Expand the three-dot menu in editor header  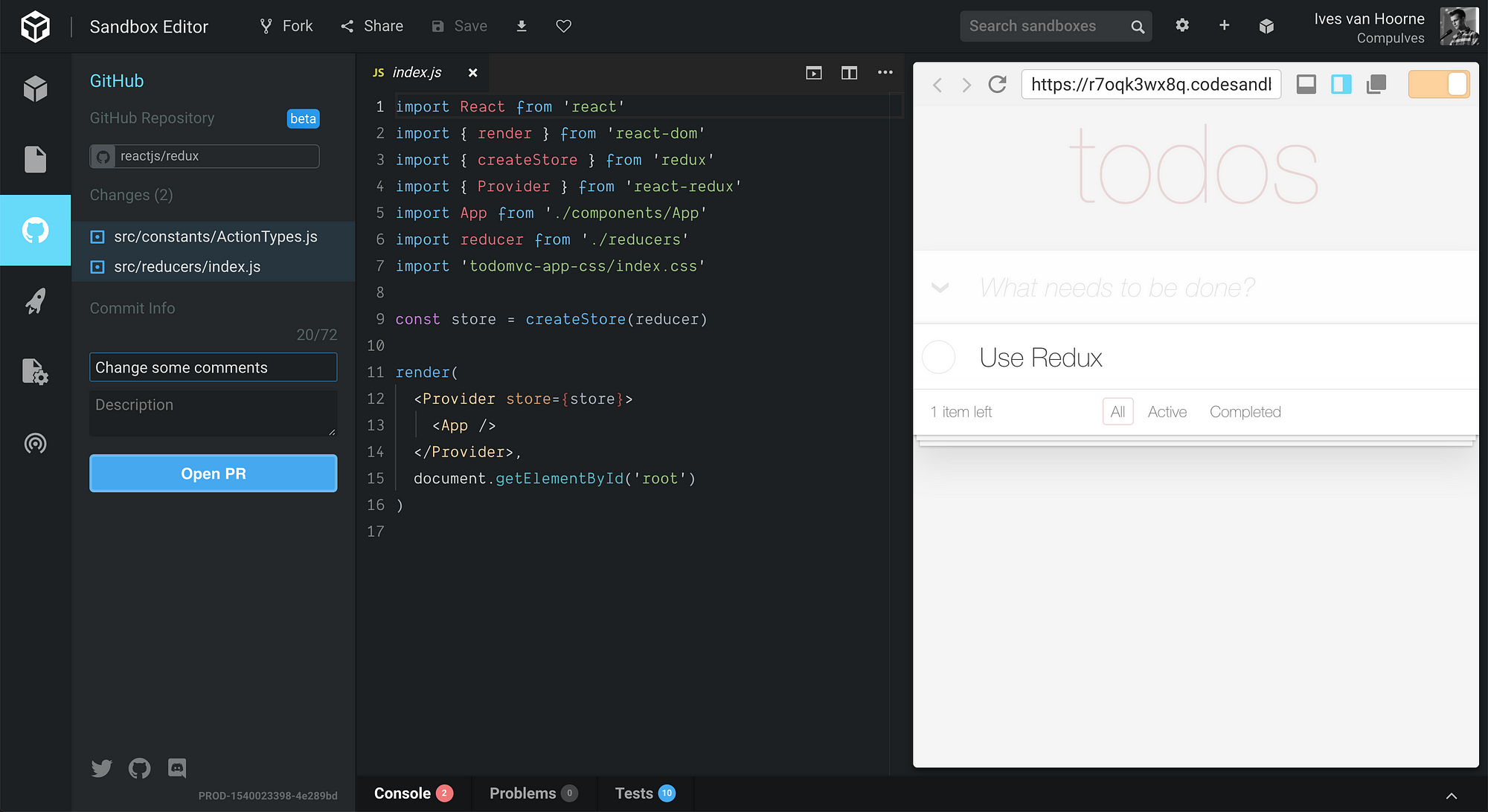pos(884,72)
